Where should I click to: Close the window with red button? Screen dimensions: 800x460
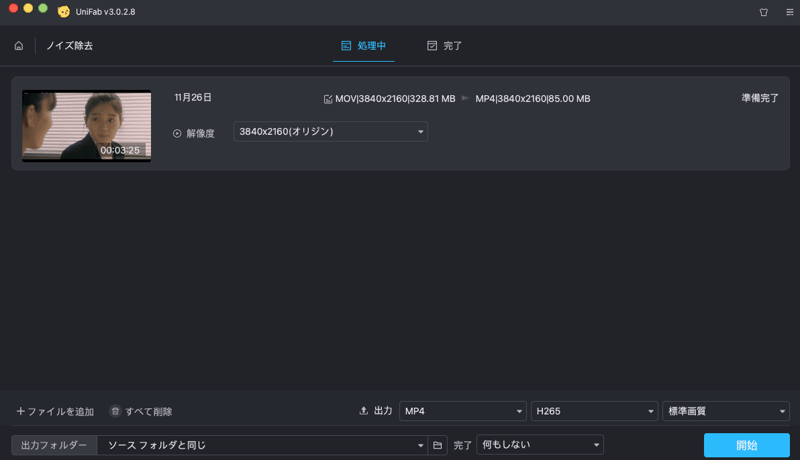pyautogui.click(x=14, y=8)
